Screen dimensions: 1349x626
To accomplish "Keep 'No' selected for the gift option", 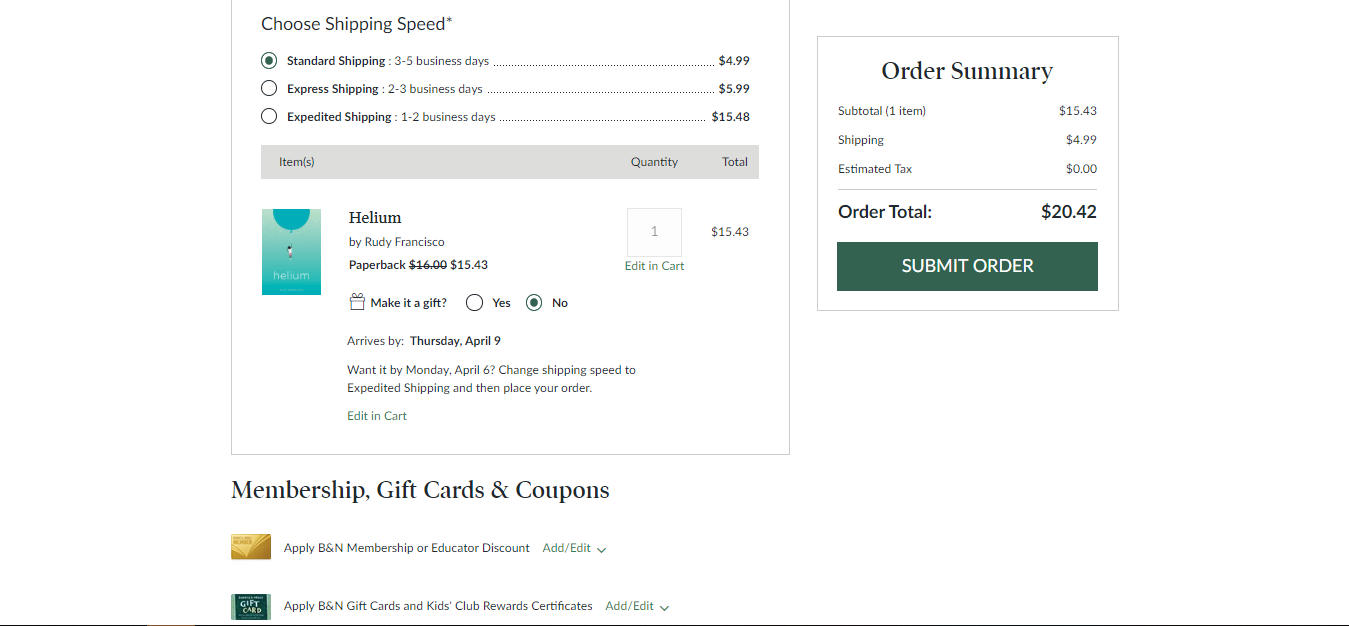I will click(x=534, y=301).
